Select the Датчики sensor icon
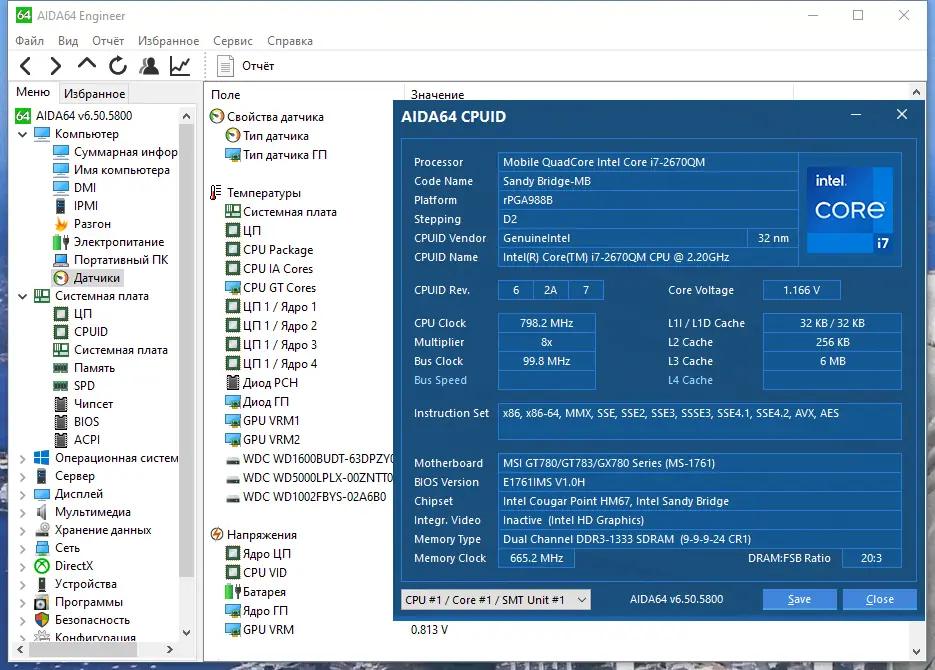 [61, 278]
